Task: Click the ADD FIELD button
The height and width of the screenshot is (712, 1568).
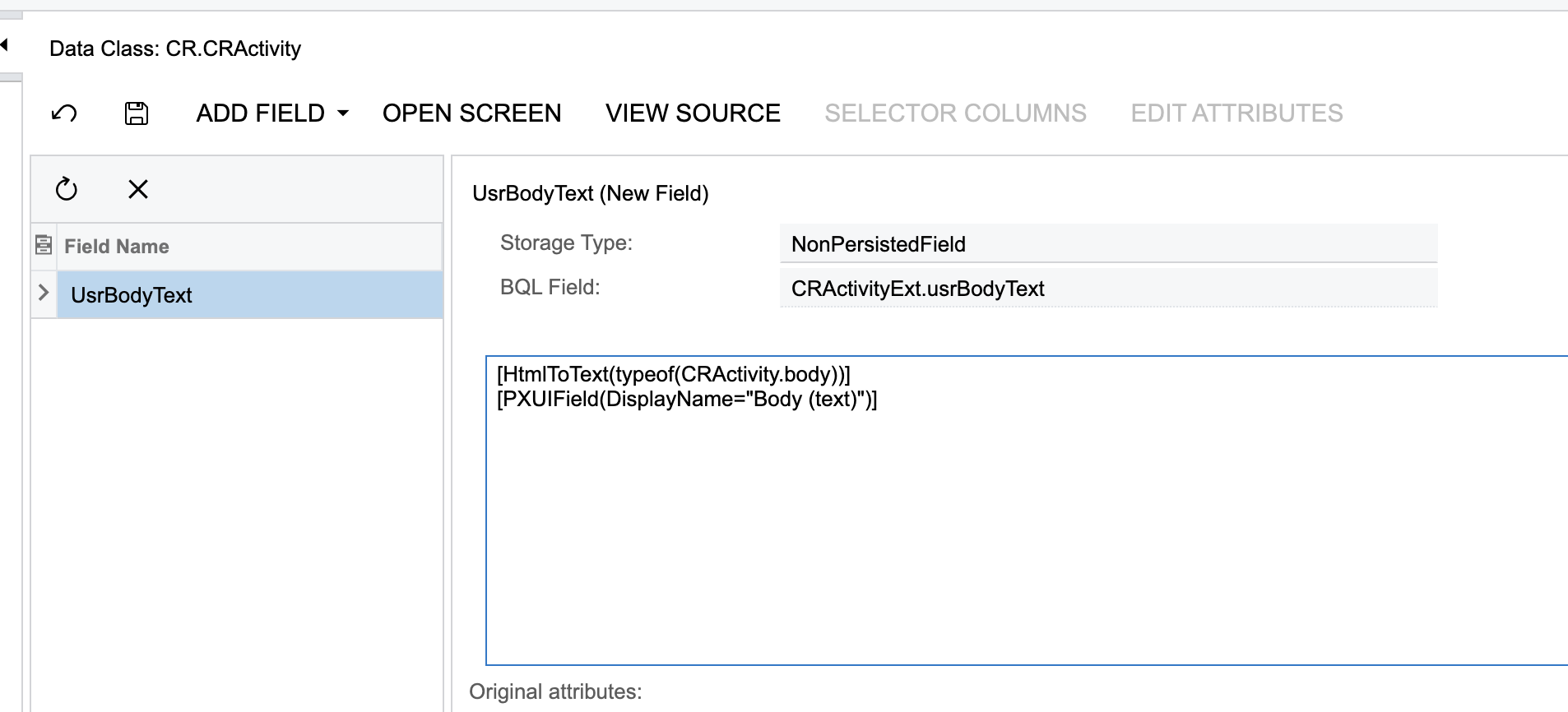Action: (260, 113)
